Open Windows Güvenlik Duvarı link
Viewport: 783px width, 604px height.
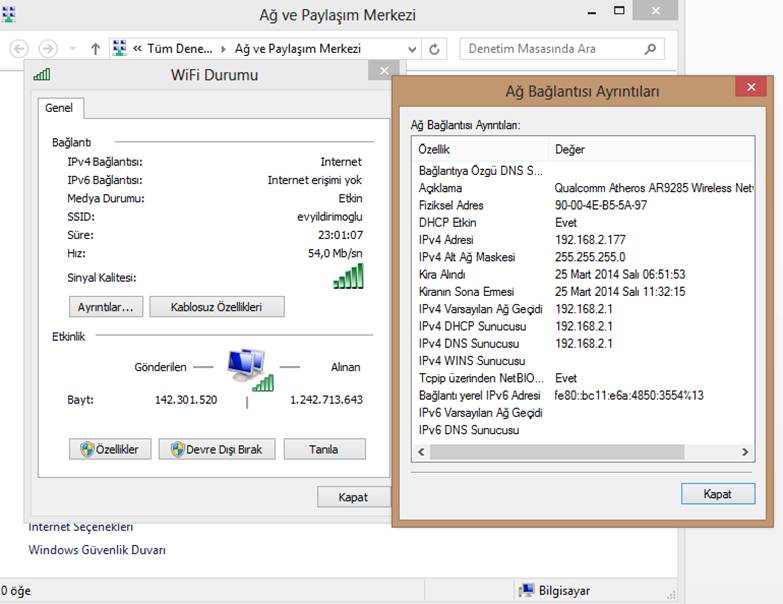tap(97, 550)
